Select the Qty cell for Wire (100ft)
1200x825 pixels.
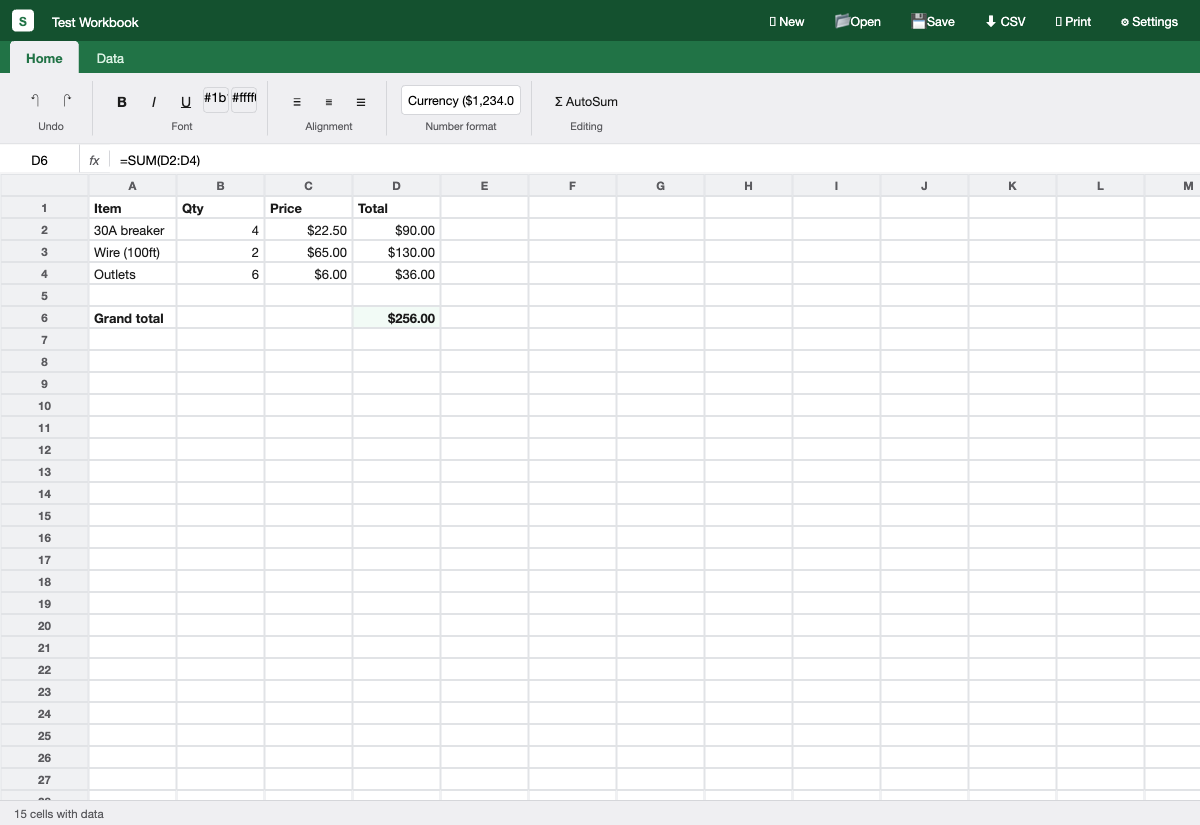pos(220,252)
